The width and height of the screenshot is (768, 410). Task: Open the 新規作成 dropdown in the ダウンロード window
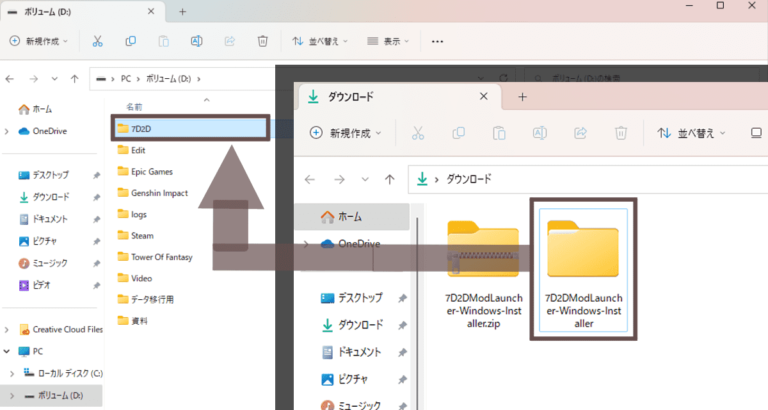coord(346,133)
